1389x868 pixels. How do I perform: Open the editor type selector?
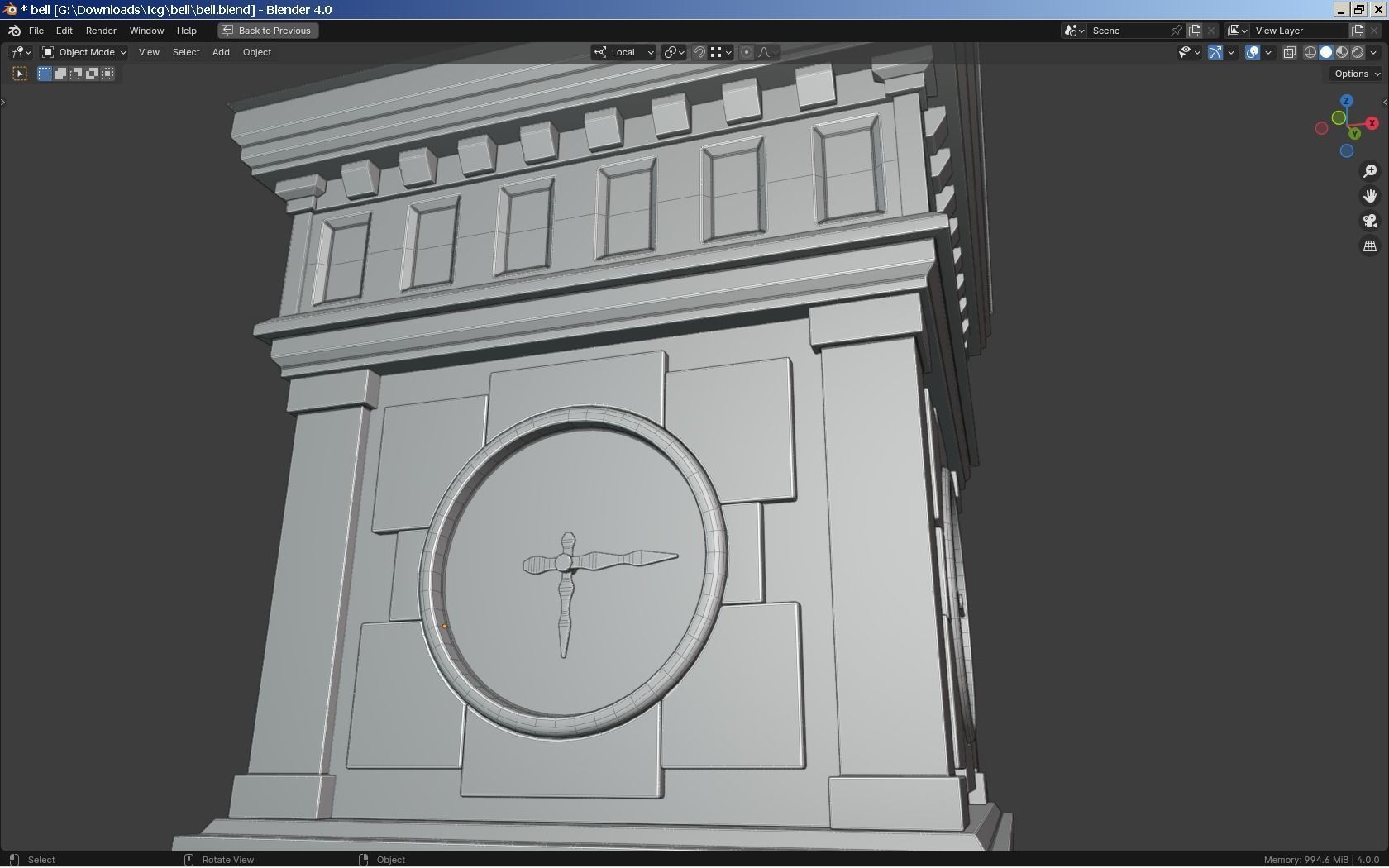pyautogui.click(x=21, y=52)
